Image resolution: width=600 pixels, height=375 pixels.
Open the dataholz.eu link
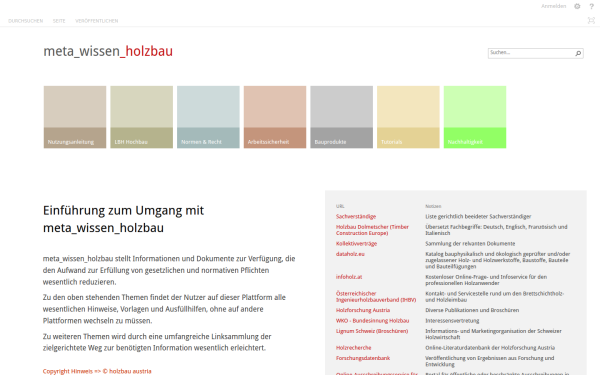350,254
